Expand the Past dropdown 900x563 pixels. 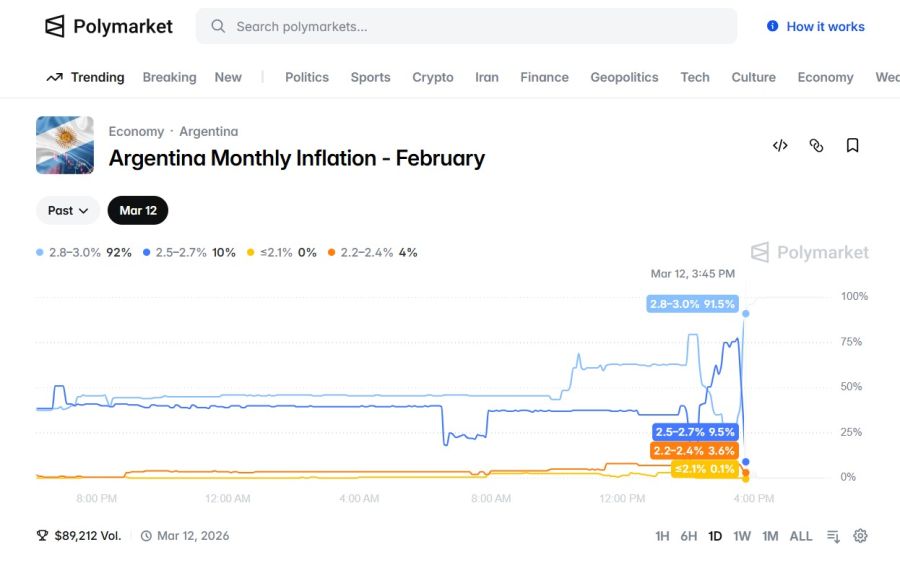68,210
